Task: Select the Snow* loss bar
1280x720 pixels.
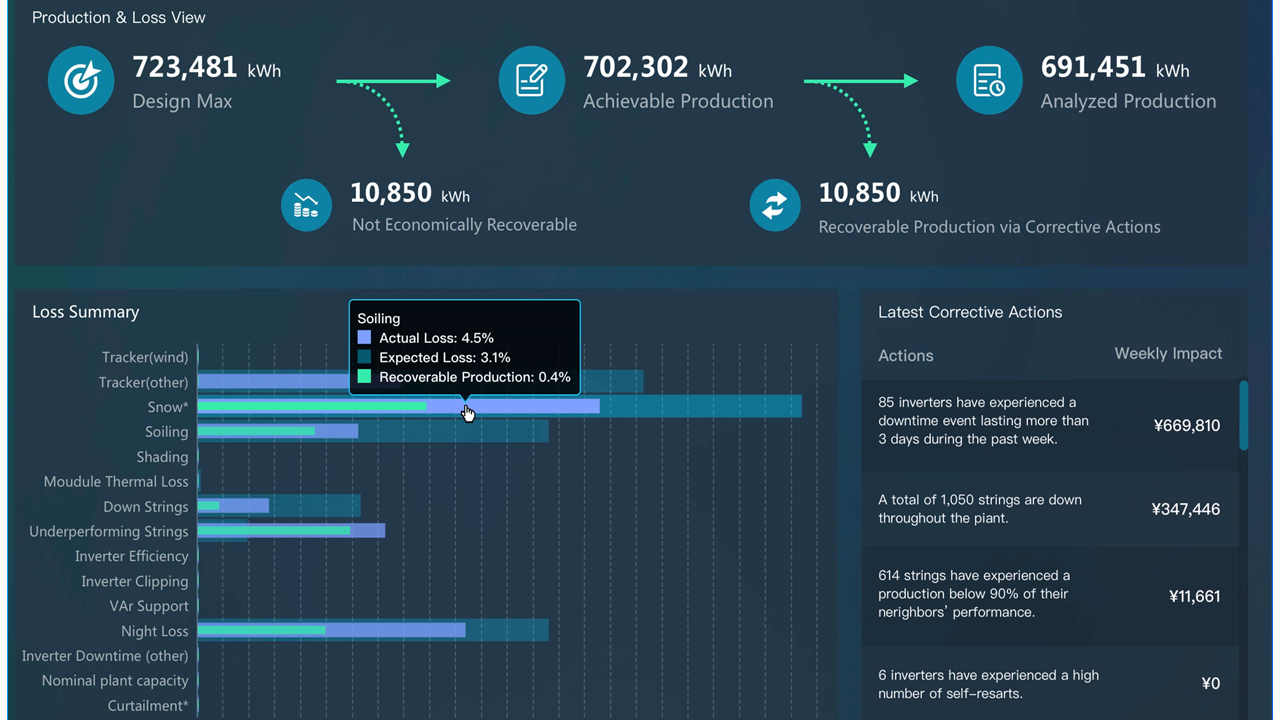Action: 499,406
